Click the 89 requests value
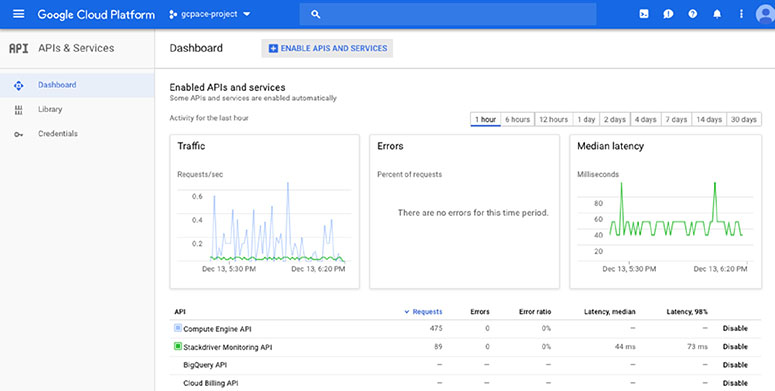775x391 pixels. 438,347
